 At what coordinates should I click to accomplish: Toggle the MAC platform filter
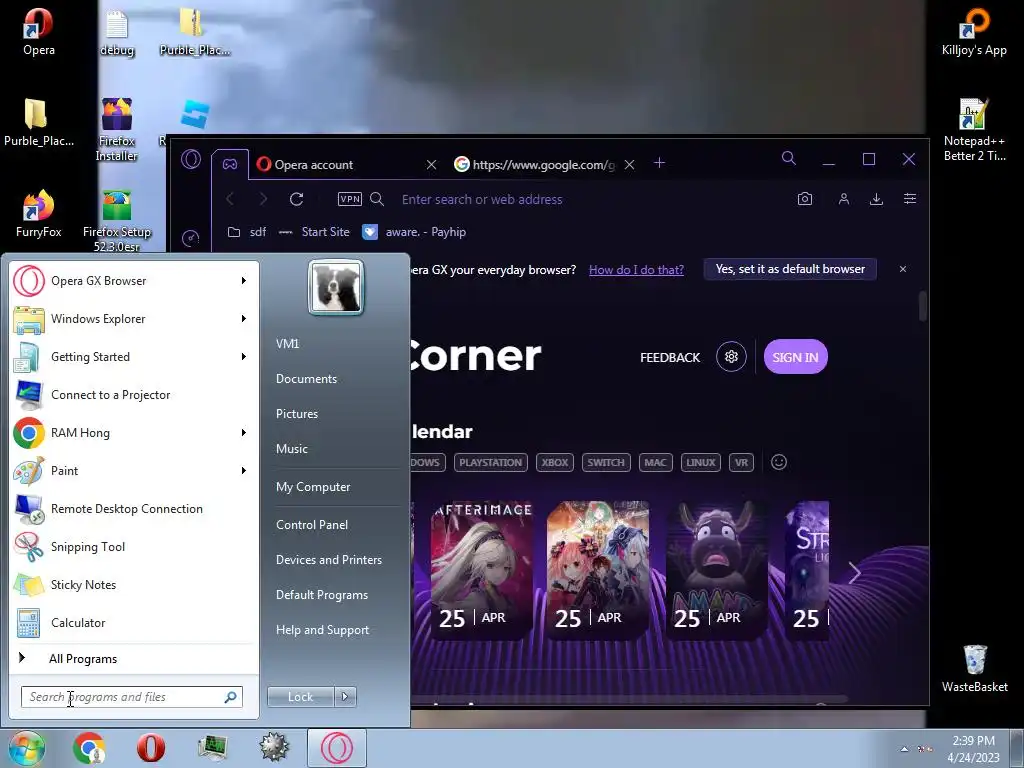click(x=655, y=462)
